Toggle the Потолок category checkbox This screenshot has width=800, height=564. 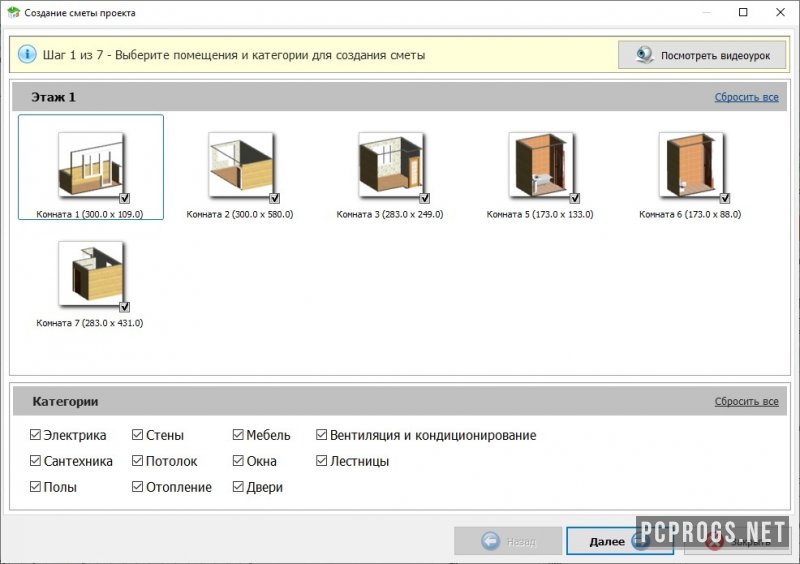point(137,461)
